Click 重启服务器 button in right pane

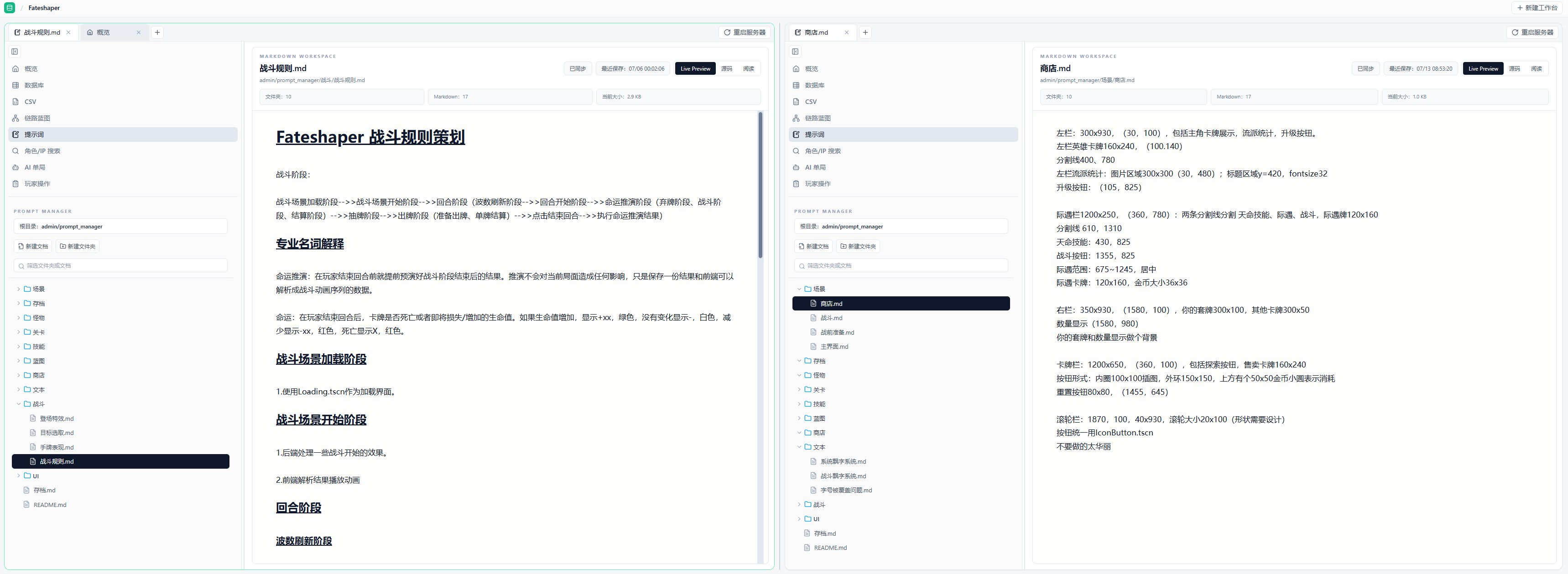coord(1532,32)
